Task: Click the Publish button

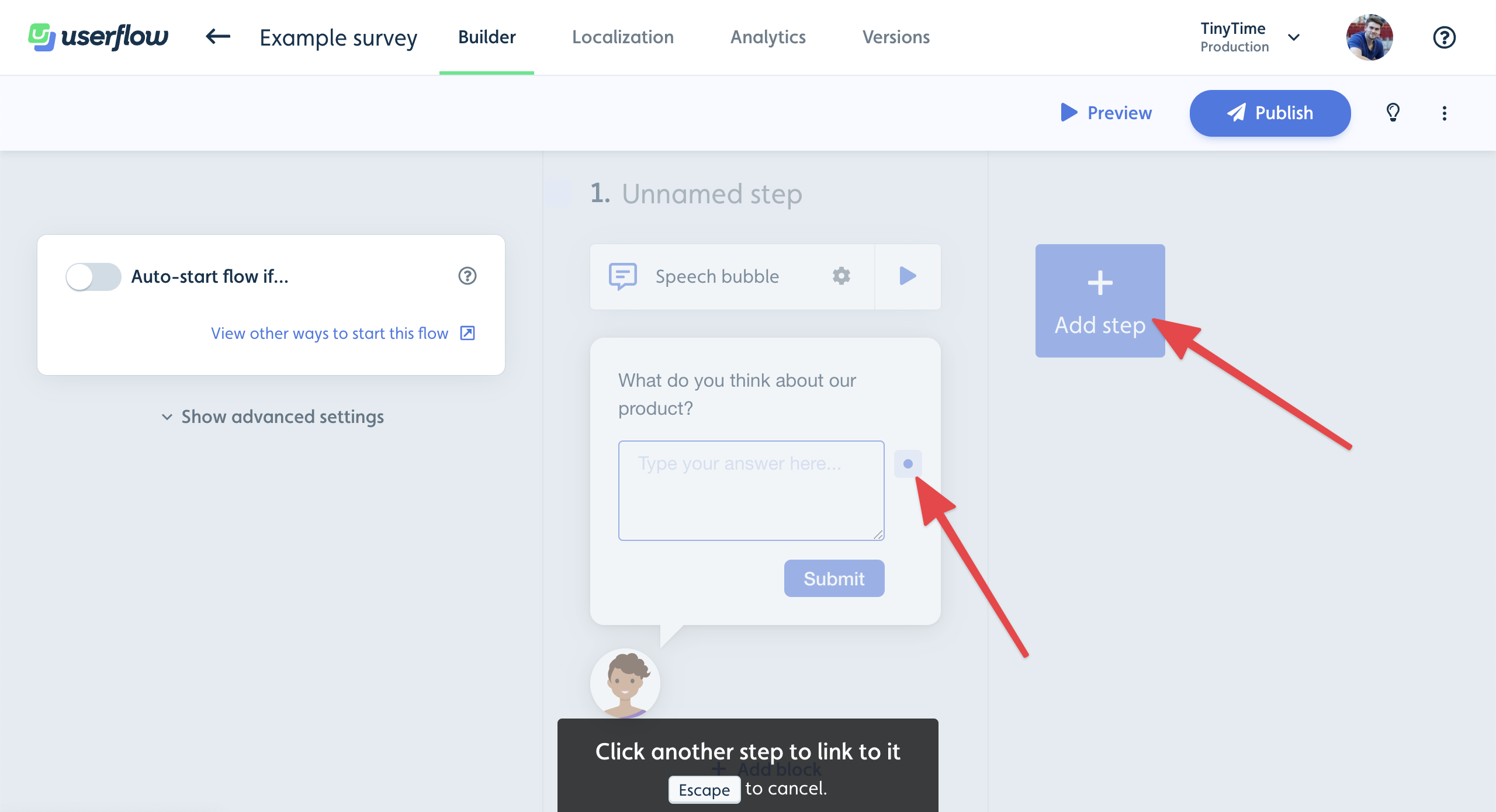Action: coord(1271,112)
